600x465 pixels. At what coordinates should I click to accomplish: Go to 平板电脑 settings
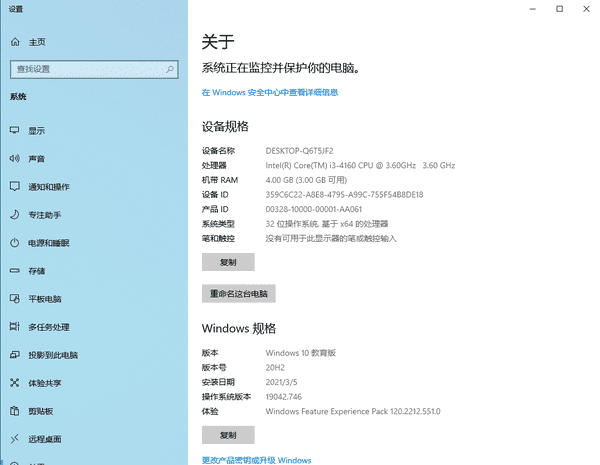(x=45, y=299)
